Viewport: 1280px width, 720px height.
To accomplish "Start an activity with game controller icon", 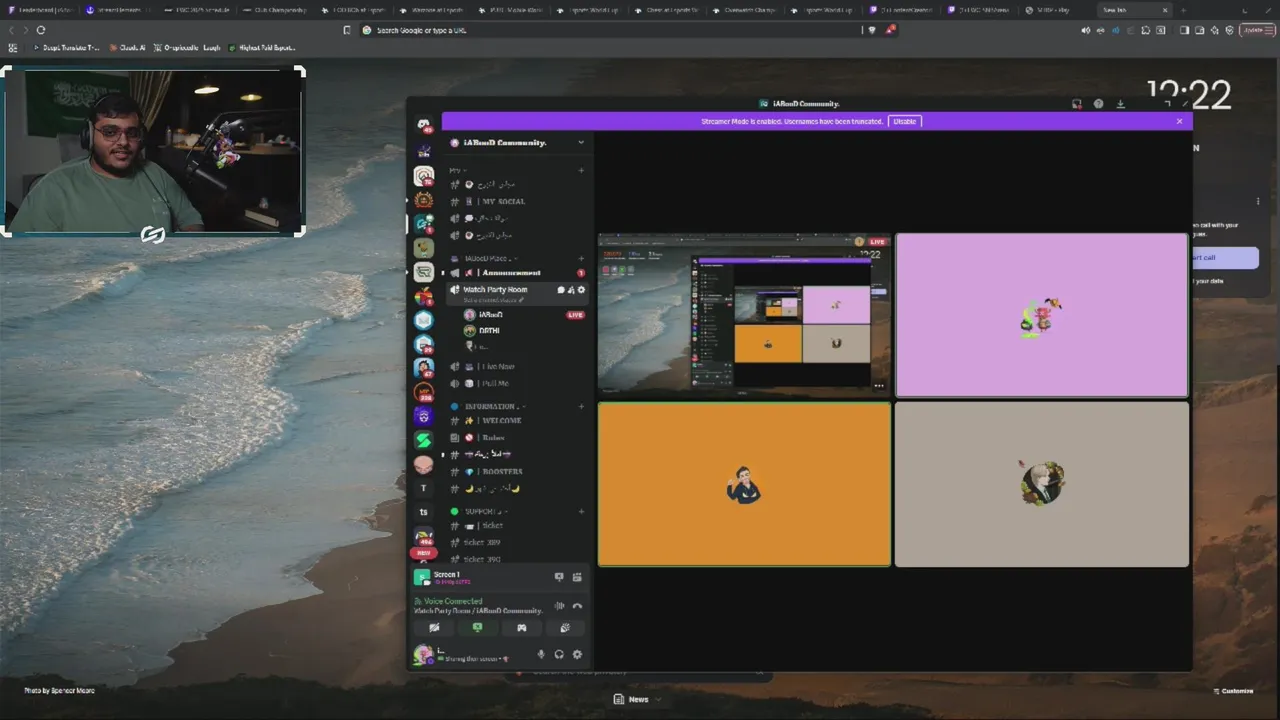I will (x=521, y=628).
